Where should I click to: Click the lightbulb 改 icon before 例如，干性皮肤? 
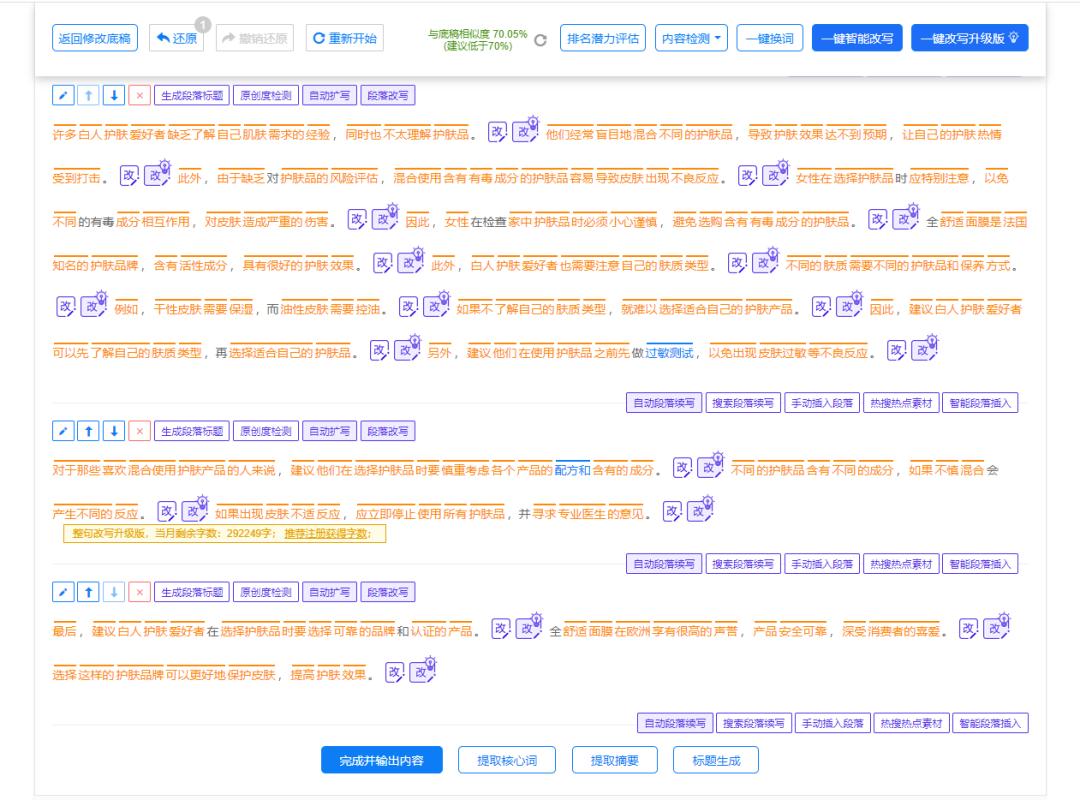click(94, 304)
